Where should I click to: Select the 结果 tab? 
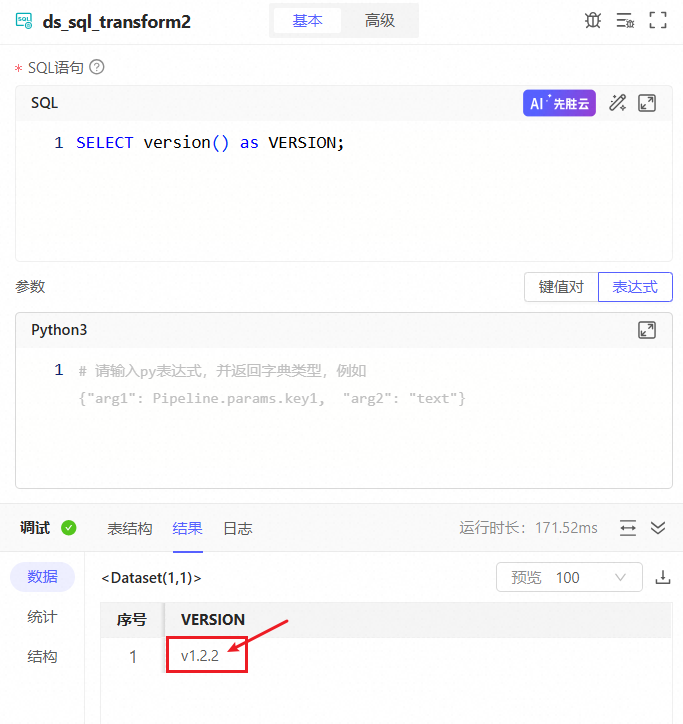point(187,528)
